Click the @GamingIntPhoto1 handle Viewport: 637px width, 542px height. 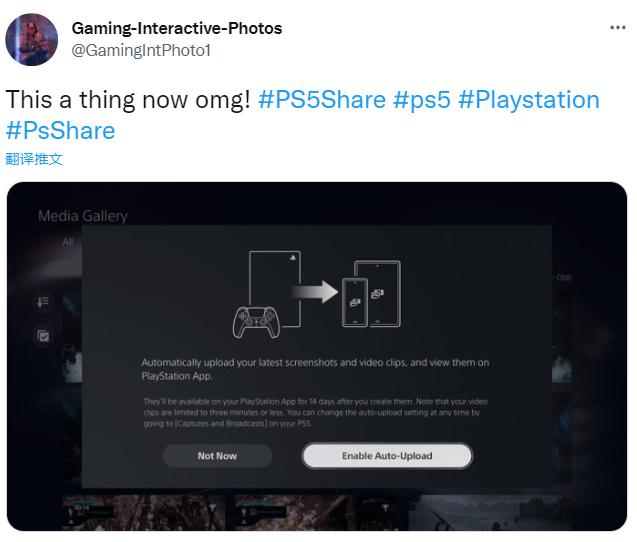(141, 49)
